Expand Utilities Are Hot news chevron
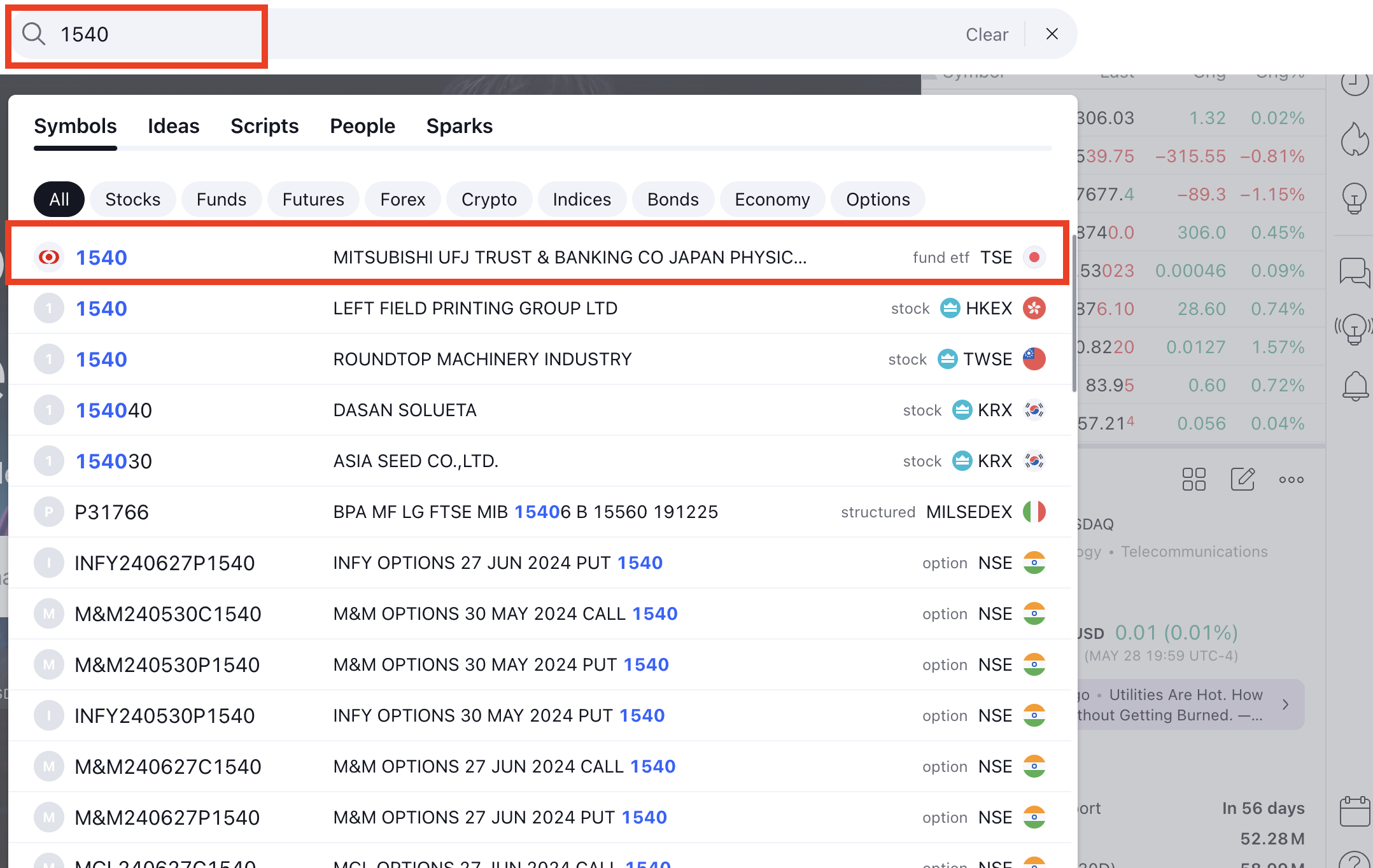1373x868 pixels. pyautogui.click(x=1286, y=704)
